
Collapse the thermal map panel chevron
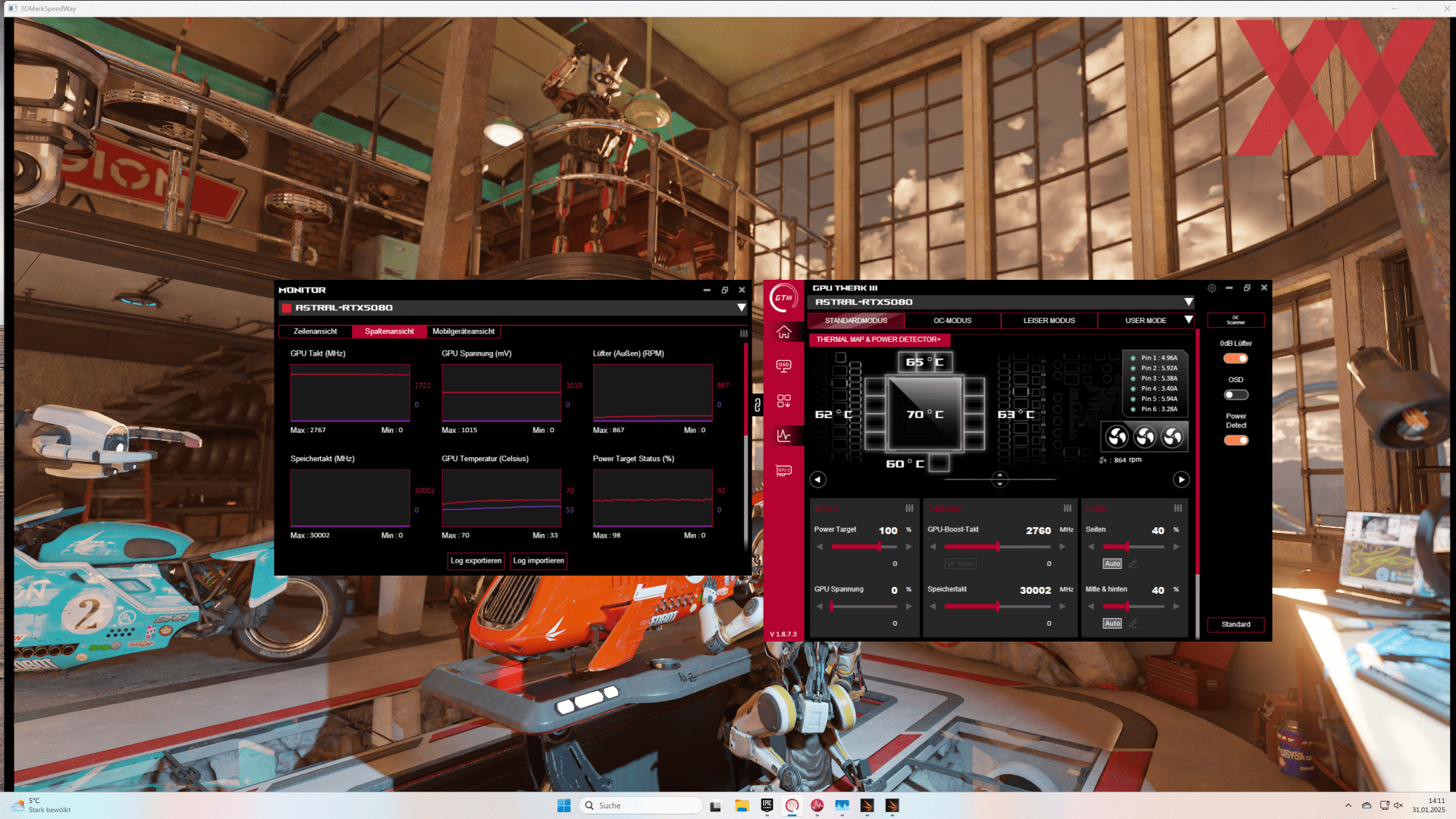tap(999, 479)
